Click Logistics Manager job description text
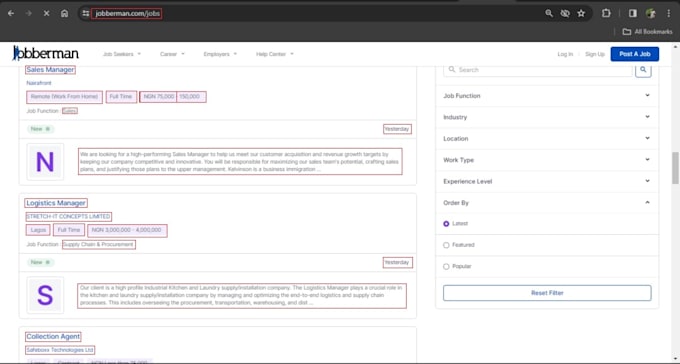The height and width of the screenshot is (364, 680). click(242, 295)
